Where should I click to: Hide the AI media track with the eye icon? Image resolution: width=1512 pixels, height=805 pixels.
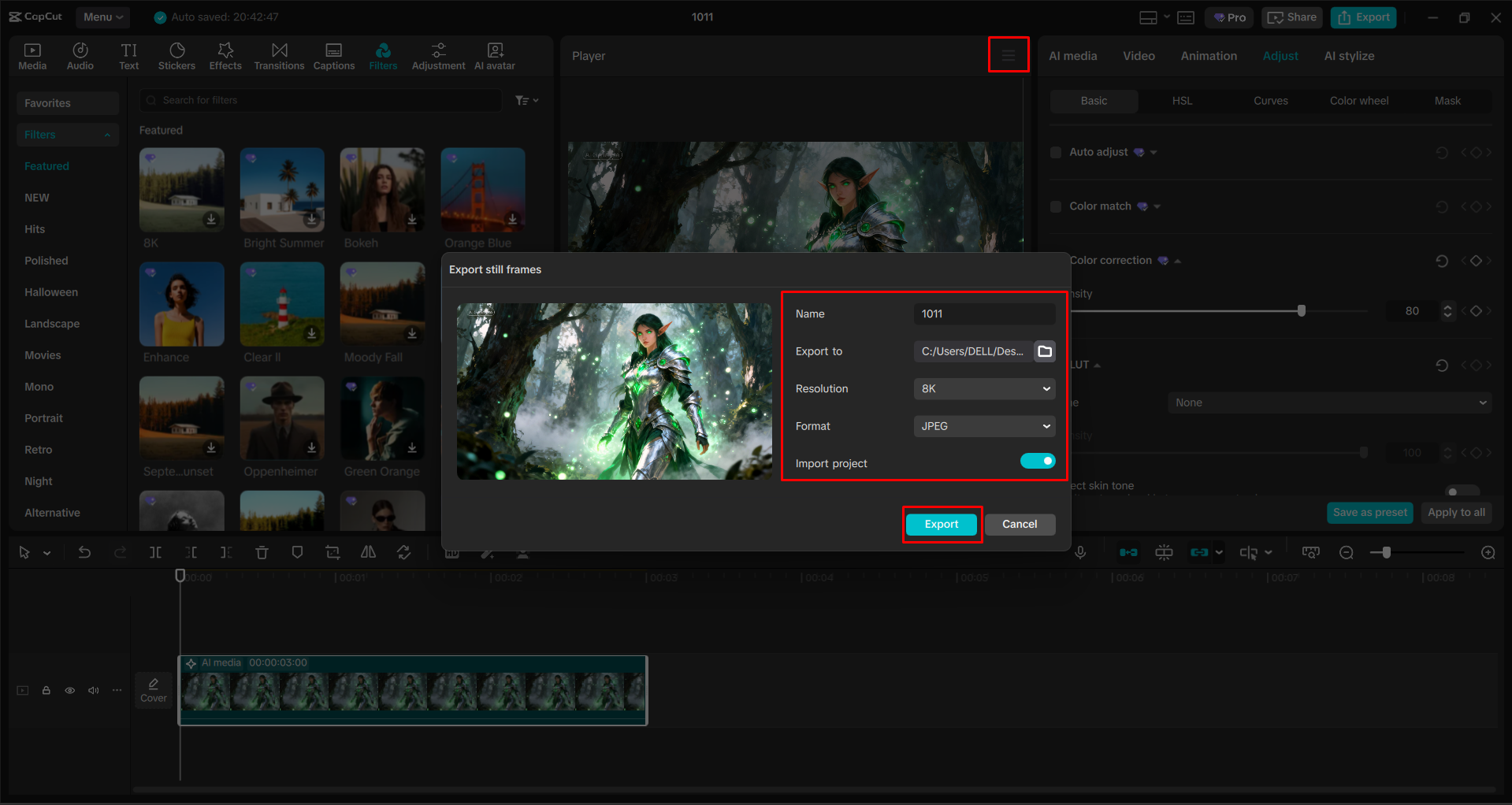pos(69,690)
